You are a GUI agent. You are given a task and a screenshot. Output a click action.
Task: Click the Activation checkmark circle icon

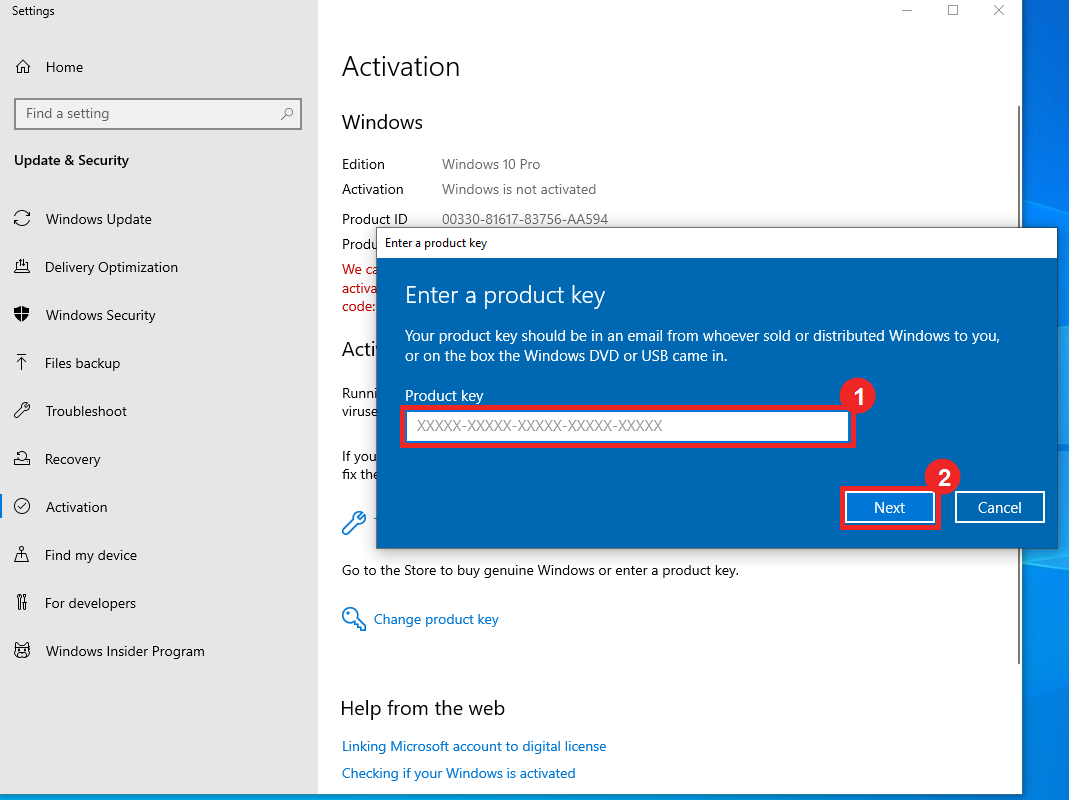pyautogui.click(x=22, y=507)
